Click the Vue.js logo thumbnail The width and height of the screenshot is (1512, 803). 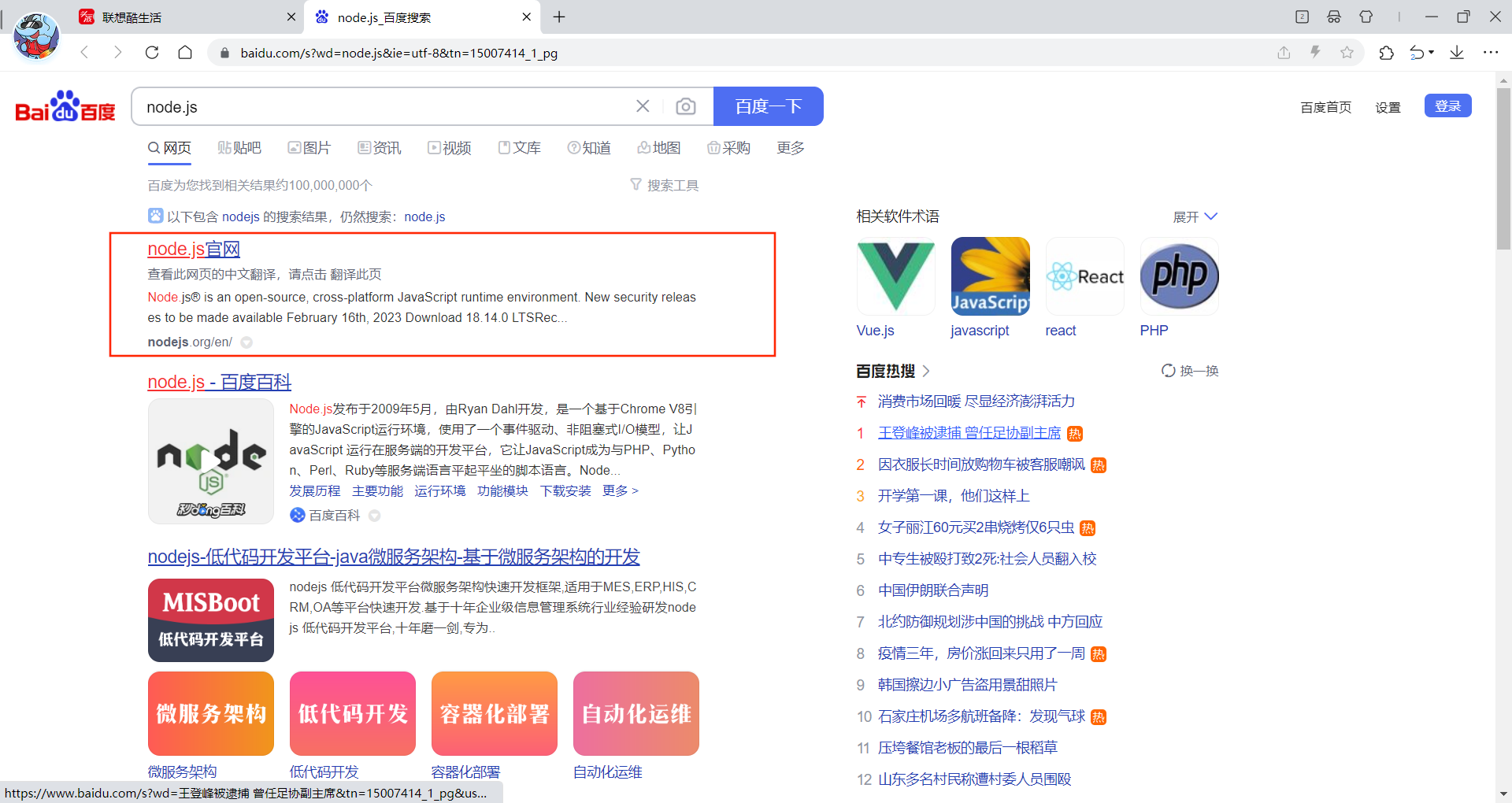pyautogui.click(x=895, y=276)
